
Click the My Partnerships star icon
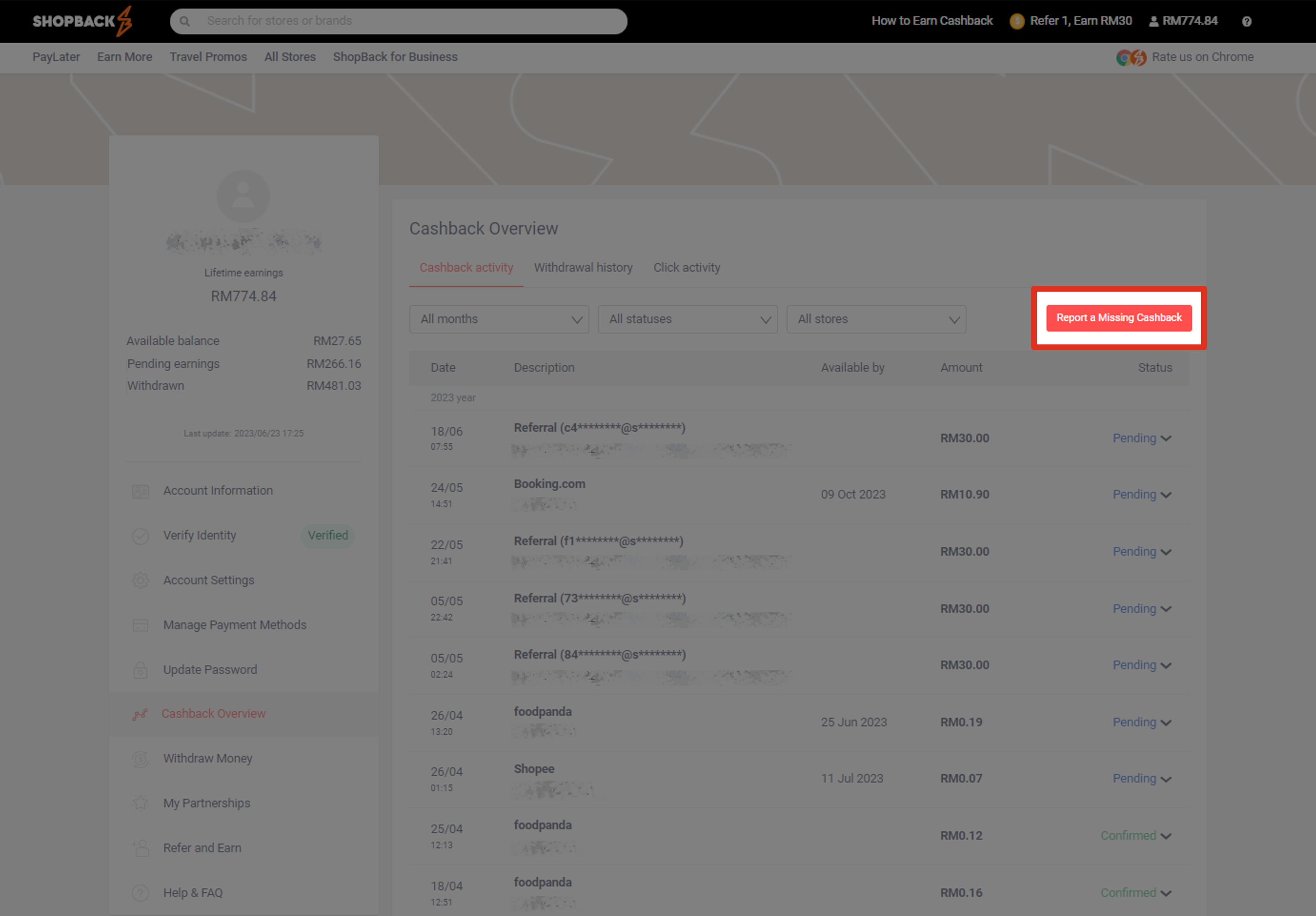click(x=141, y=803)
